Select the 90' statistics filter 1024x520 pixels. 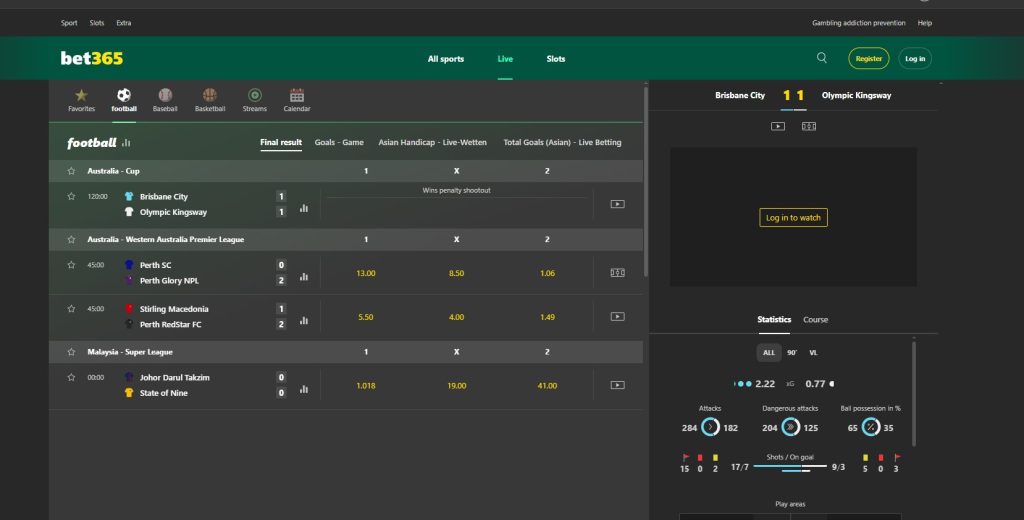click(x=792, y=353)
